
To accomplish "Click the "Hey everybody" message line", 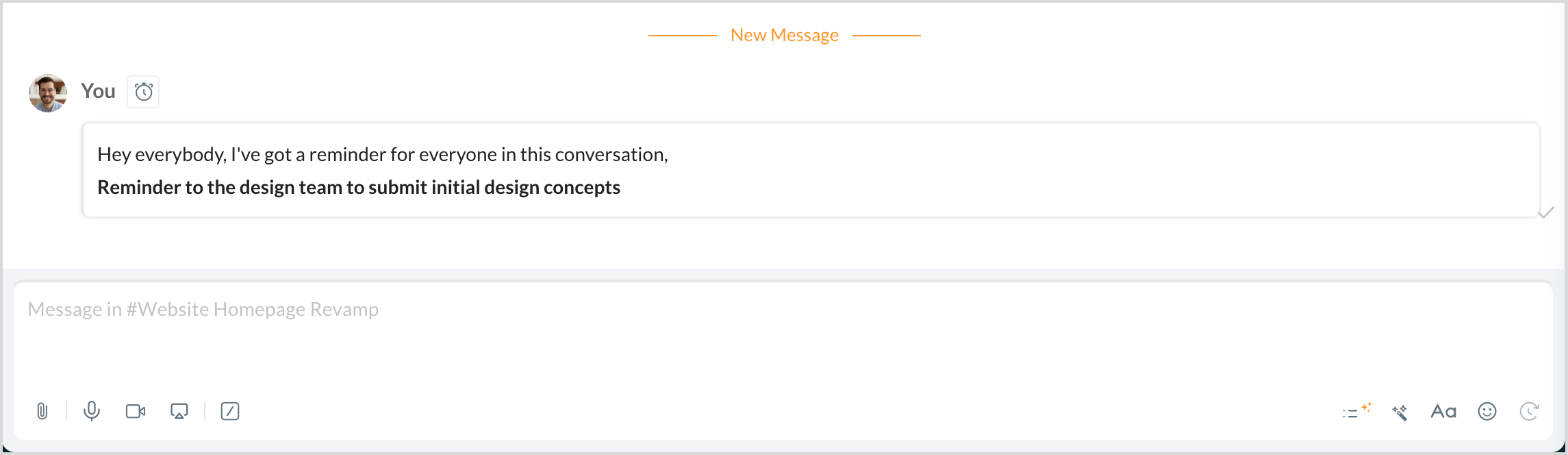I will (382, 155).
